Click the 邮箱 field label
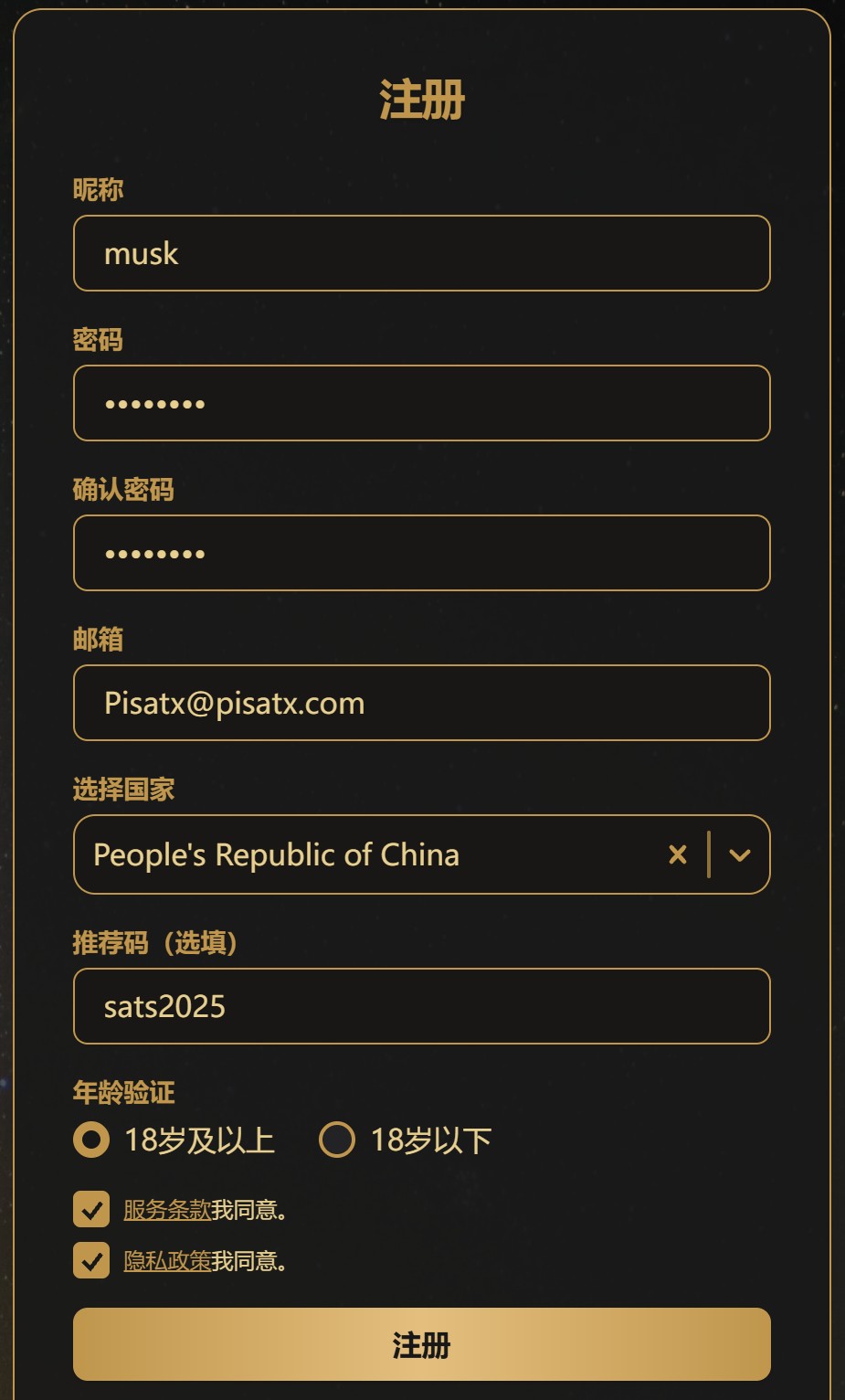 (98, 640)
